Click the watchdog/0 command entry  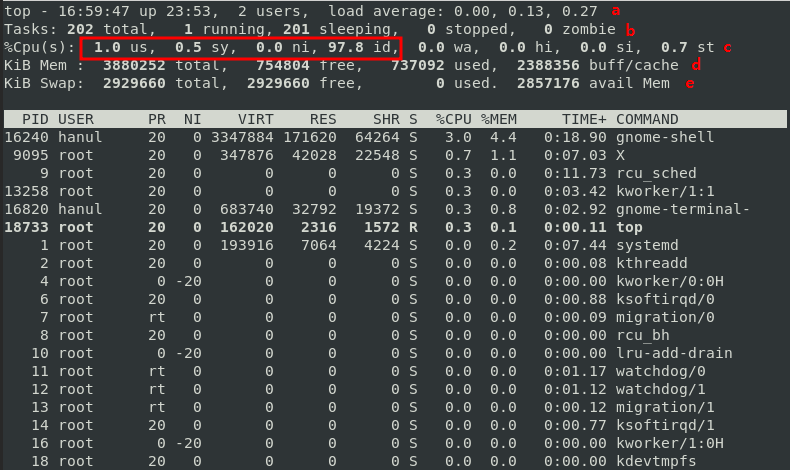[x=661, y=371]
